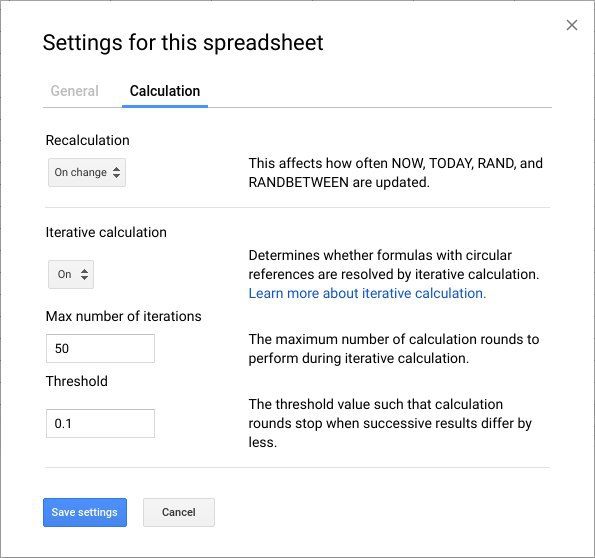The width and height of the screenshot is (595, 558).
Task: Open 'Learn more about iterative calculation' link
Action: tap(367, 293)
